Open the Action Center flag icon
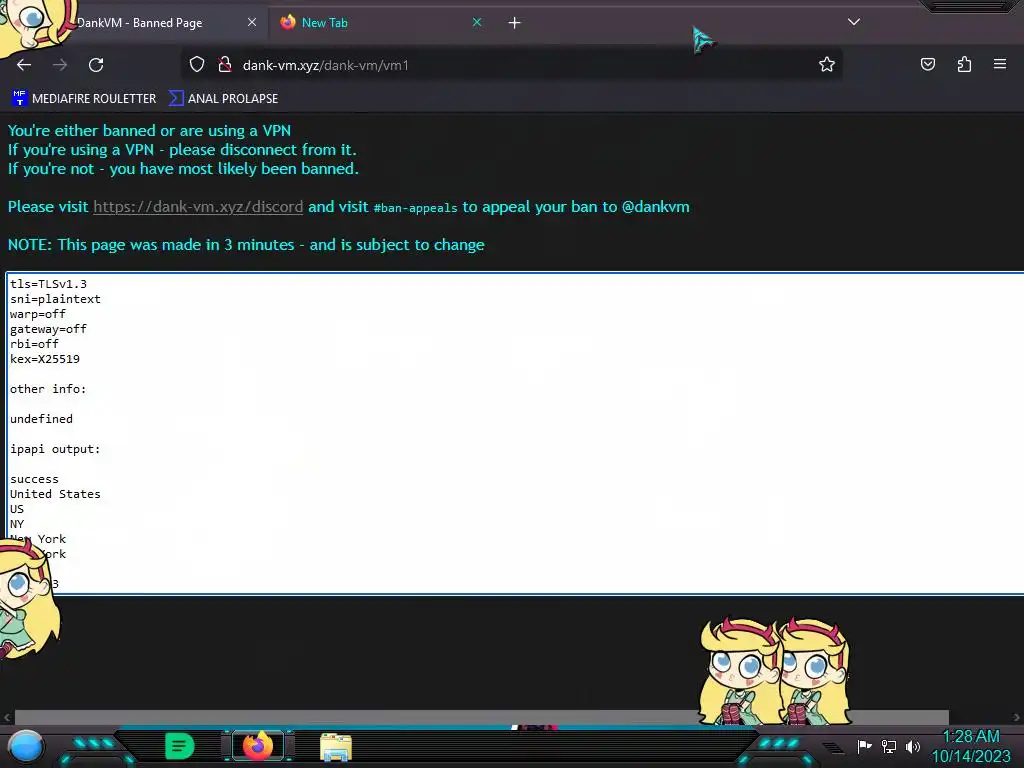This screenshot has height=768, width=1024. [x=864, y=746]
